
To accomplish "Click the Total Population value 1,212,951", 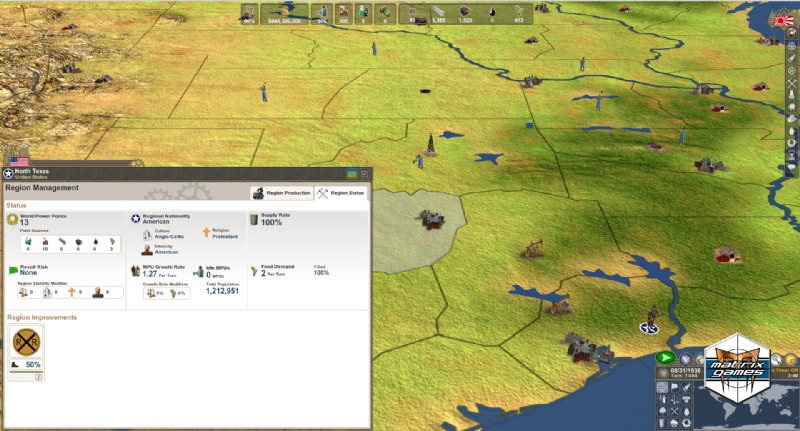I will pyautogui.click(x=222, y=291).
